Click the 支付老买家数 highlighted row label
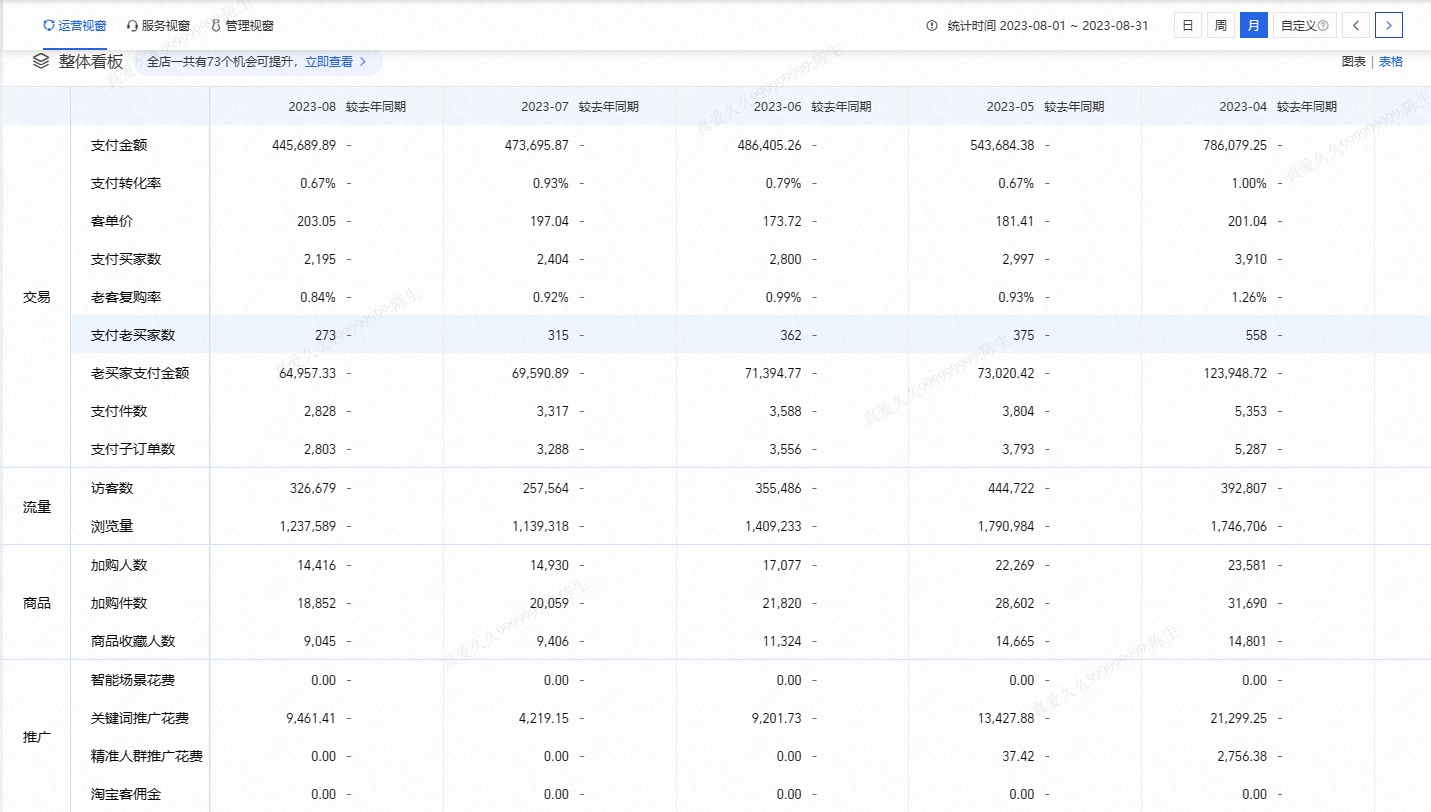The image size is (1431, 812). pos(133,335)
